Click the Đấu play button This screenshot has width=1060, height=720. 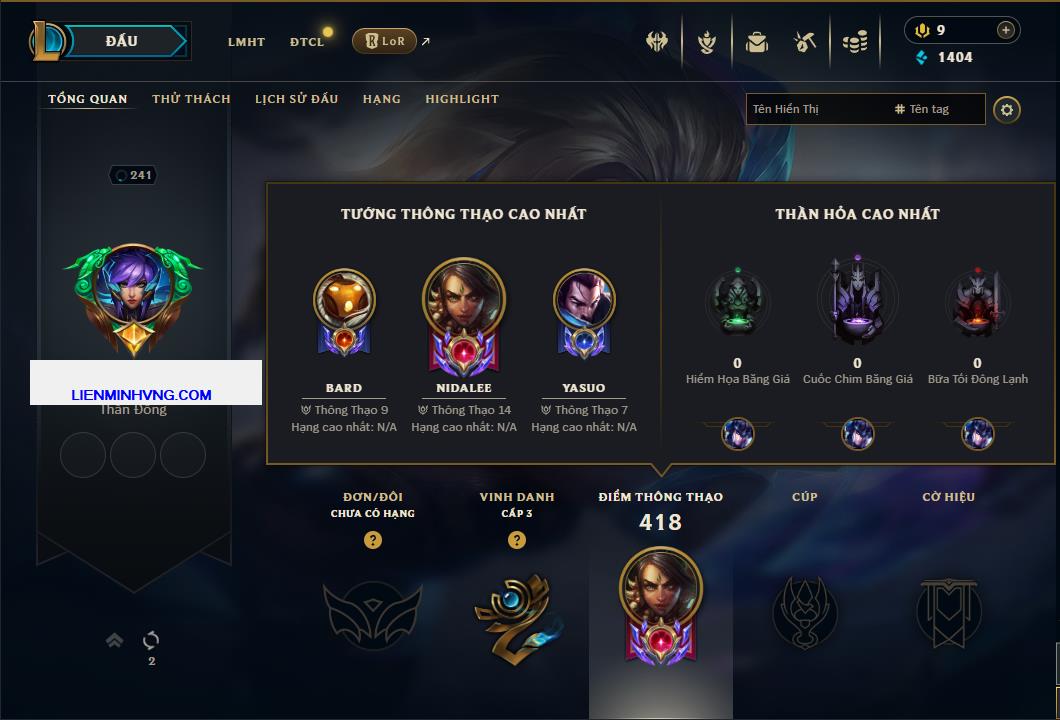click(x=122, y=41)
